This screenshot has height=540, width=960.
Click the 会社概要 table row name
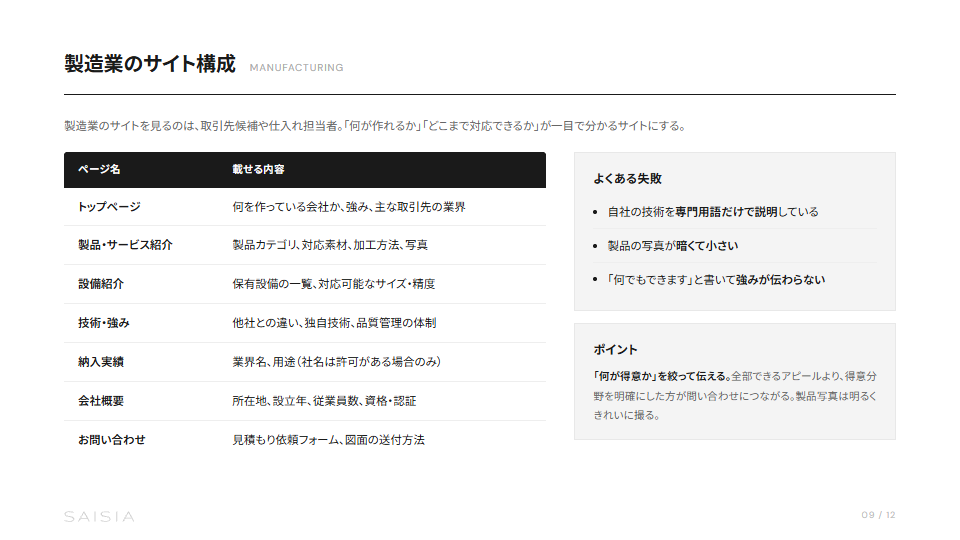[x=101, y=401]
